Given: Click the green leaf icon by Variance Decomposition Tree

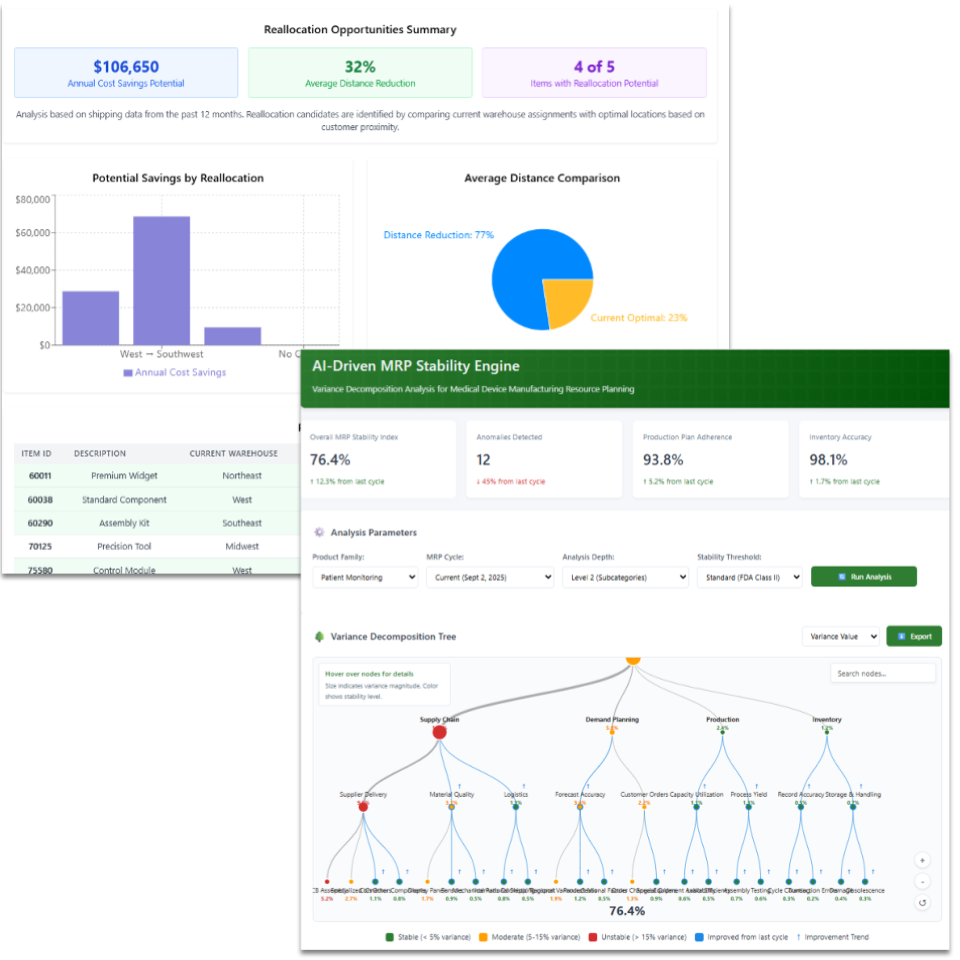Looking at the screenshot, I should [x=320, y=636].
